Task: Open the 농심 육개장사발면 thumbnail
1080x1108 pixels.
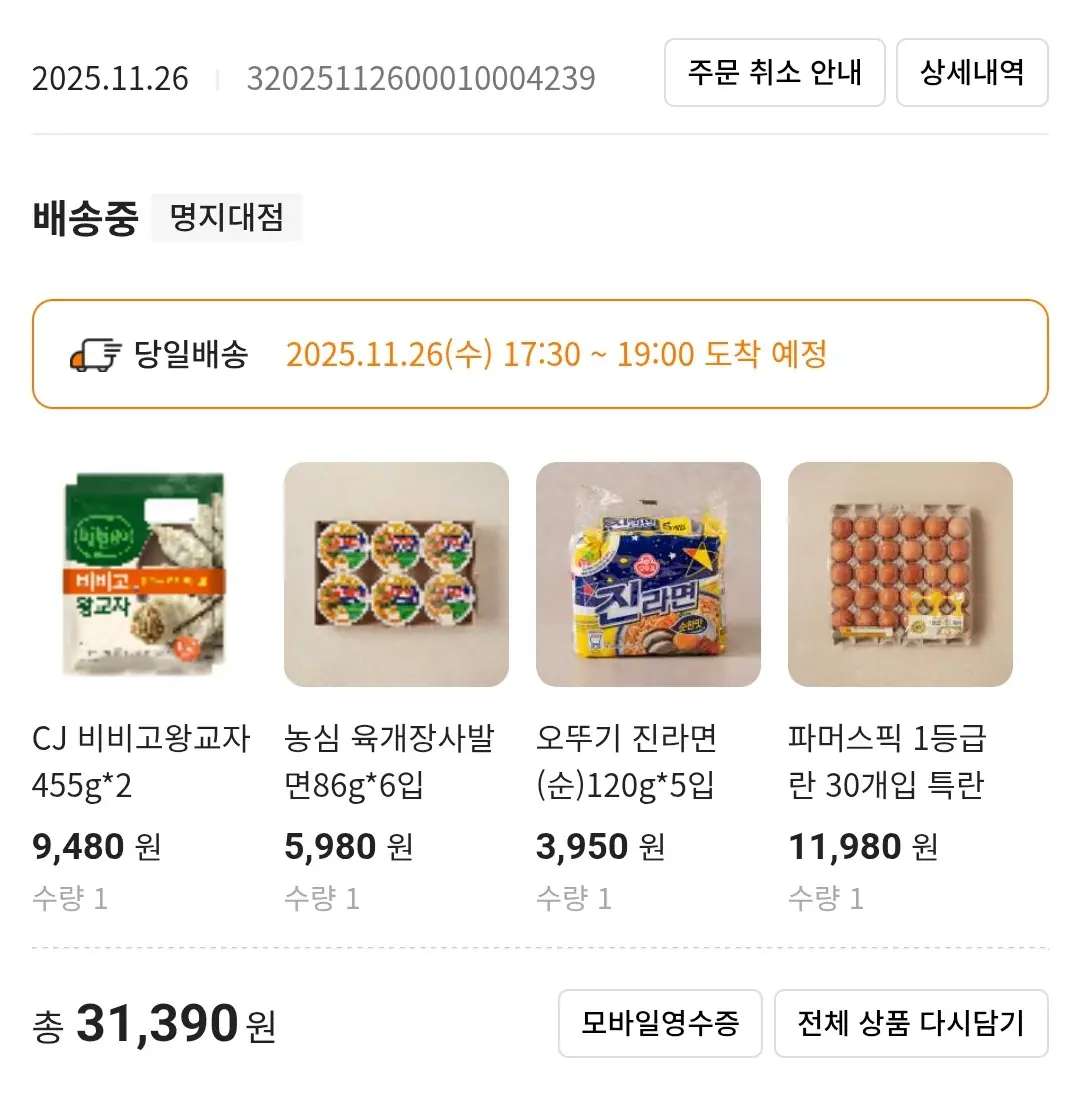Action: (396, 574)
